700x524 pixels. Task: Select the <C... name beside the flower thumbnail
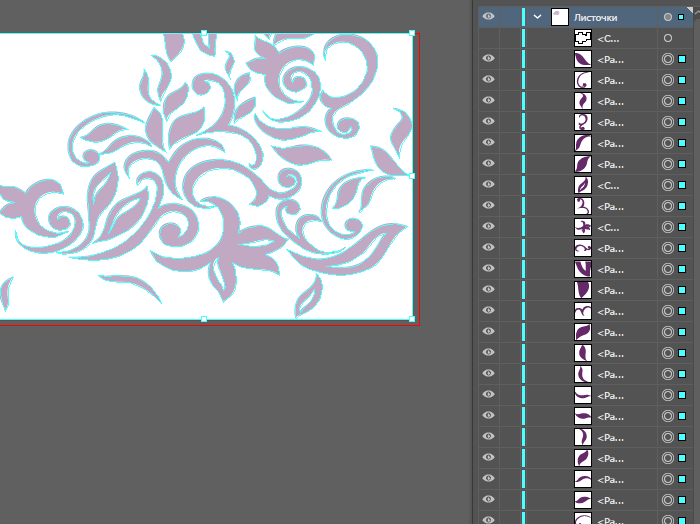click(608, 228)
